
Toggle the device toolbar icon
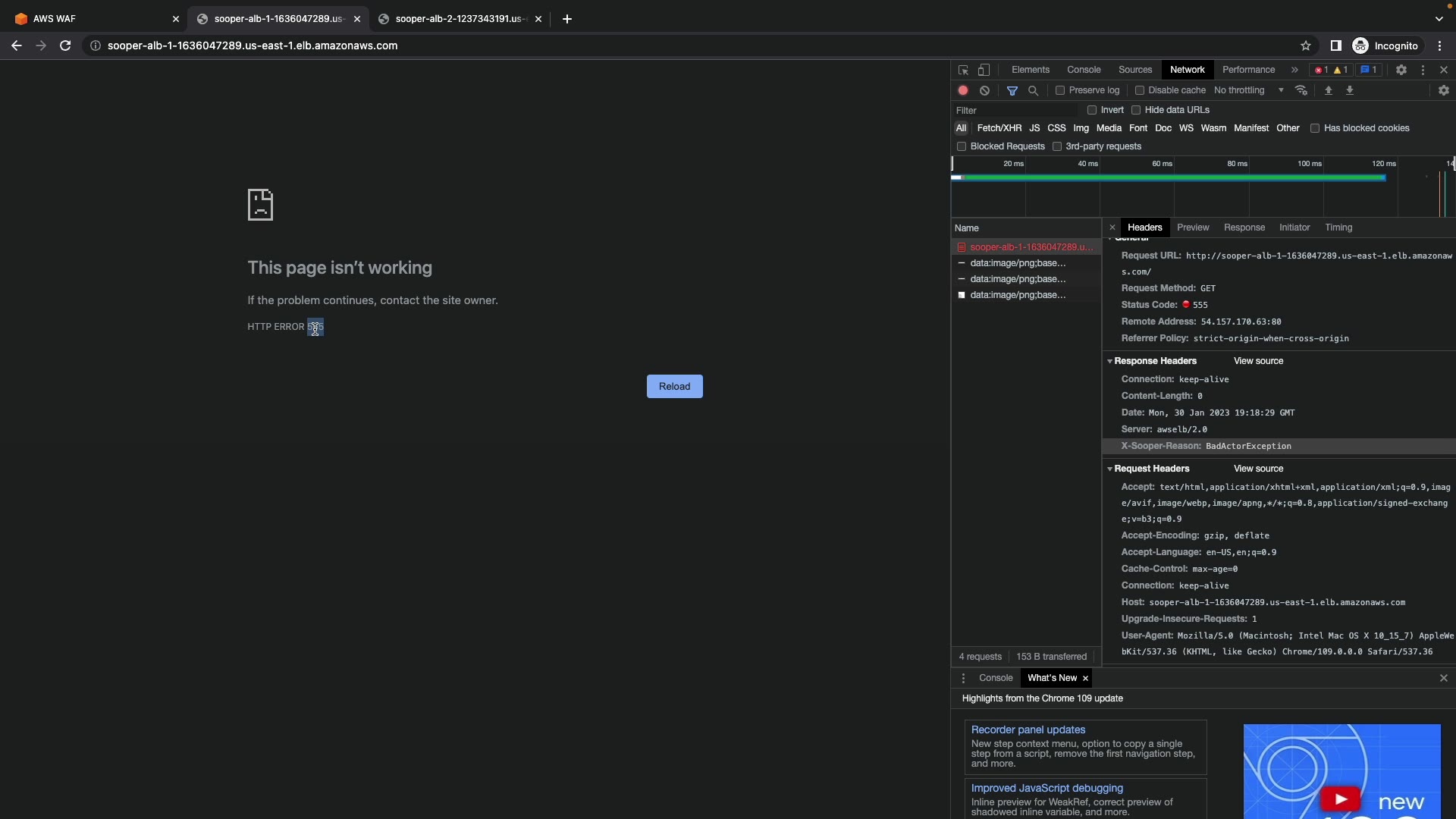click(x=984, y=70)
